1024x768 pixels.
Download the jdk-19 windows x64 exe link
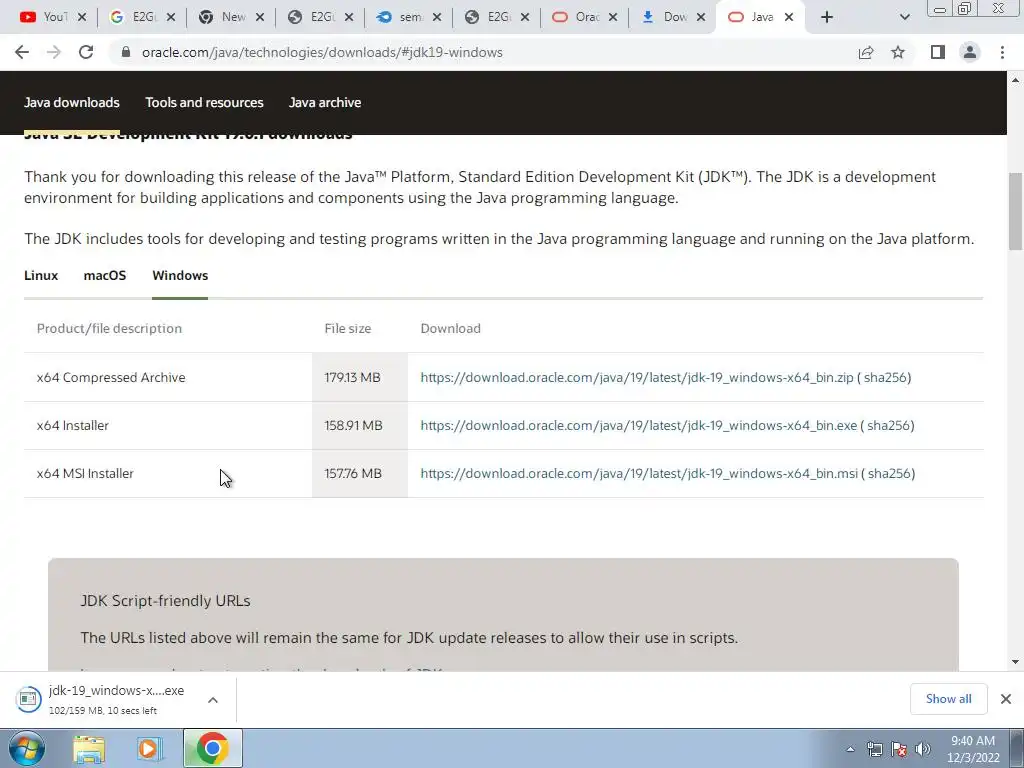pos(639,425)
